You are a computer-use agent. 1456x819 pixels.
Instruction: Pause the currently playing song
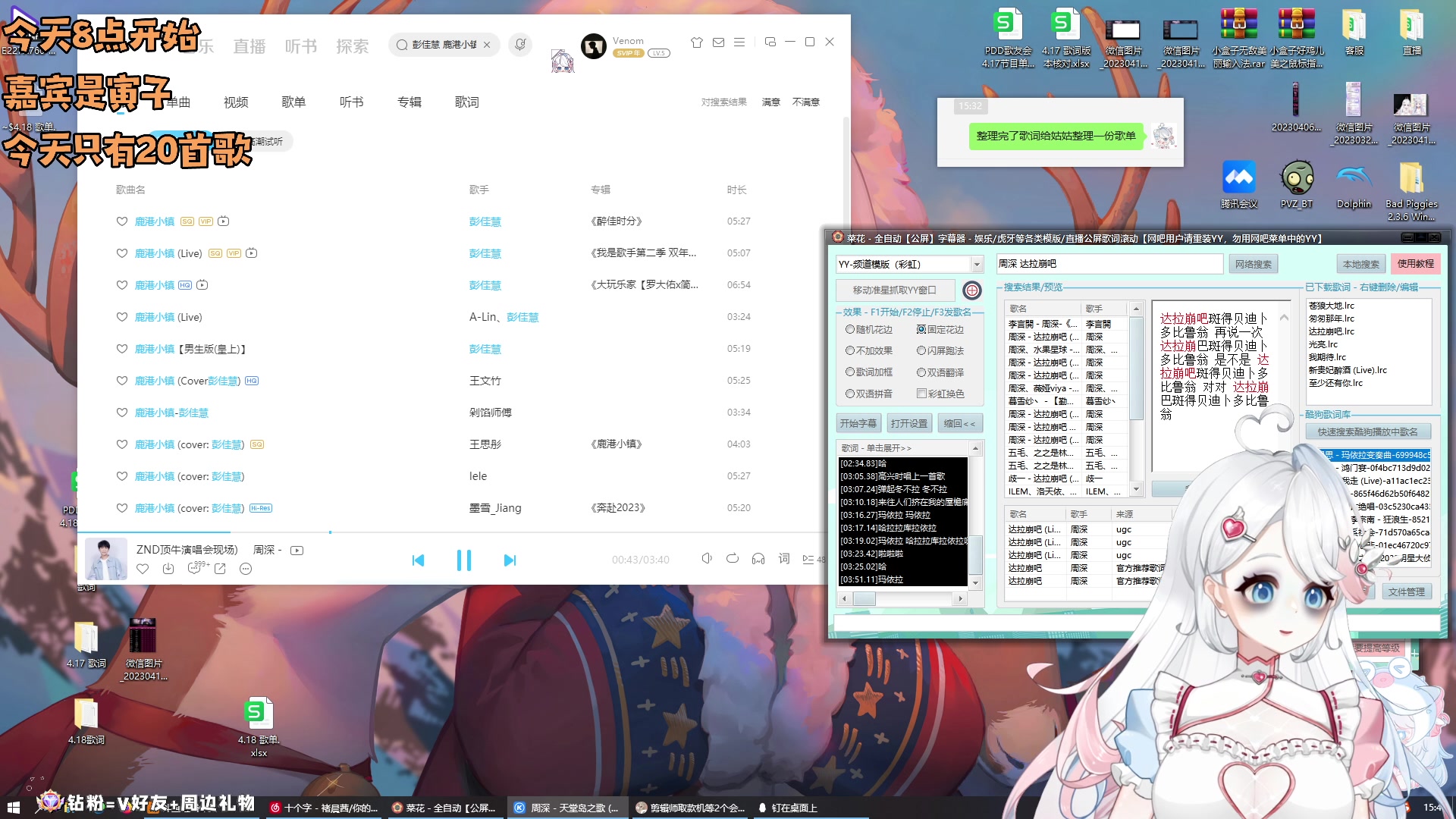click(464, 560)
